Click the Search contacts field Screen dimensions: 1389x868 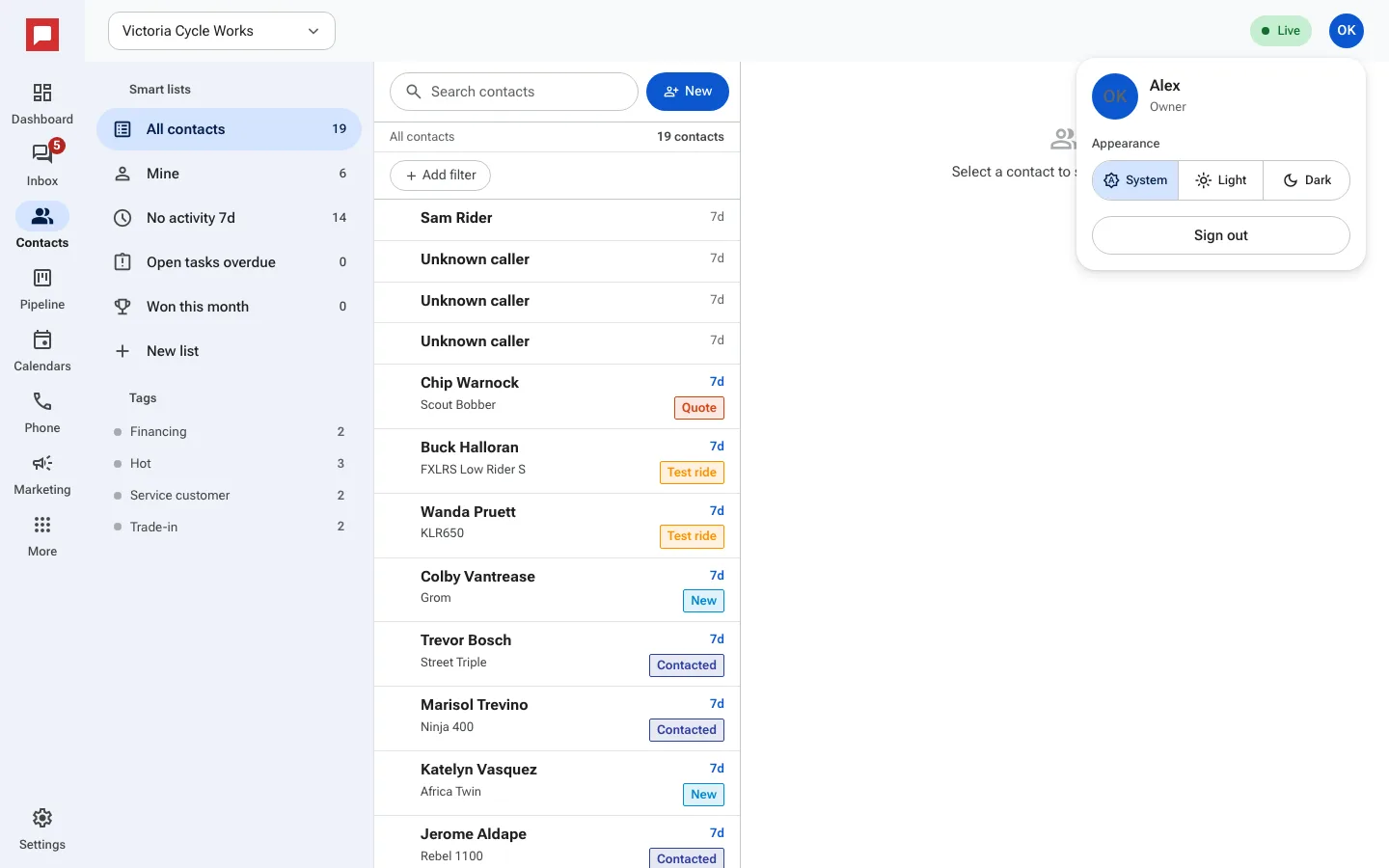514,92
